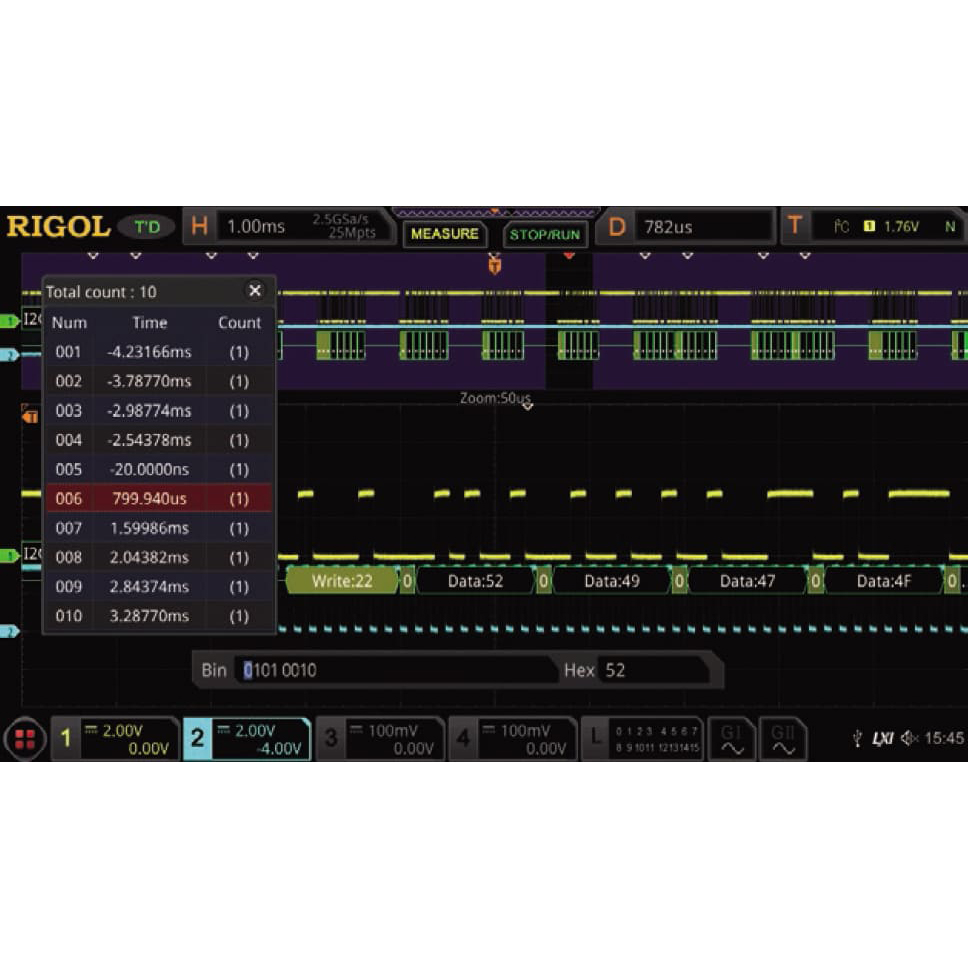968x968 pixels.
Task: Open the GI signal generator icon
Action: pyautogui.click(x=732, y=739)
